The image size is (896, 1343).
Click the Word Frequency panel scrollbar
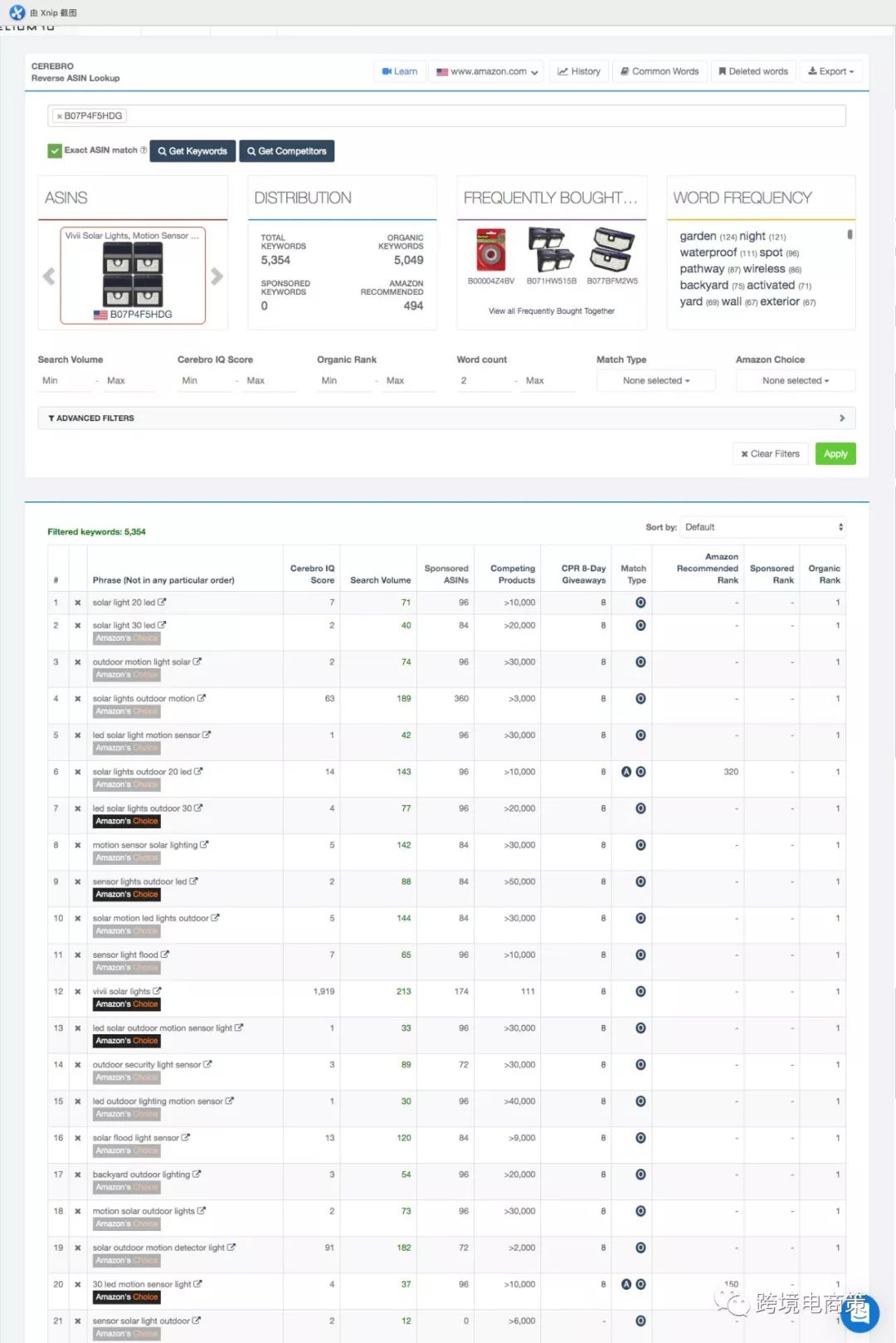850,235
